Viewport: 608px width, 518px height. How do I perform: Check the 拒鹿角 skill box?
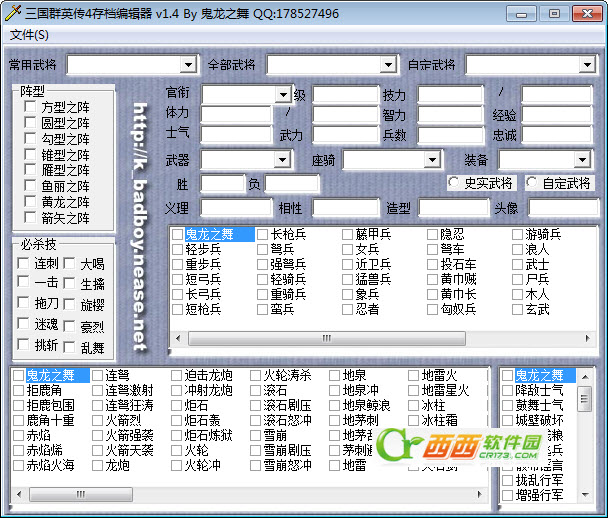[x=19, y=390]
